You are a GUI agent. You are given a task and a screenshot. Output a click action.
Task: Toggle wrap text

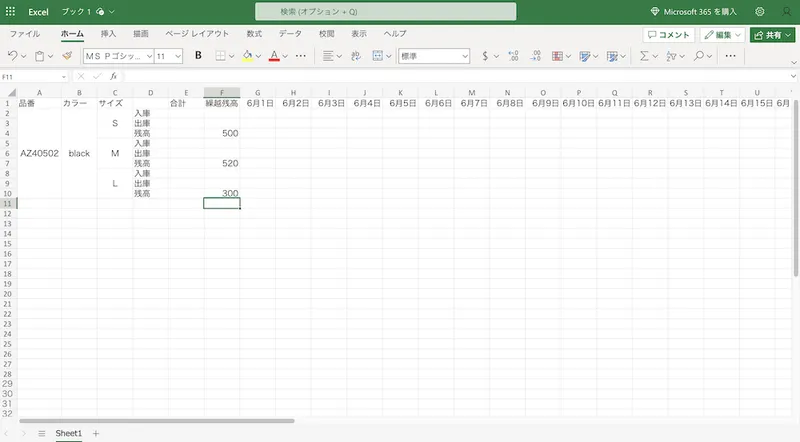coord(356,56)
